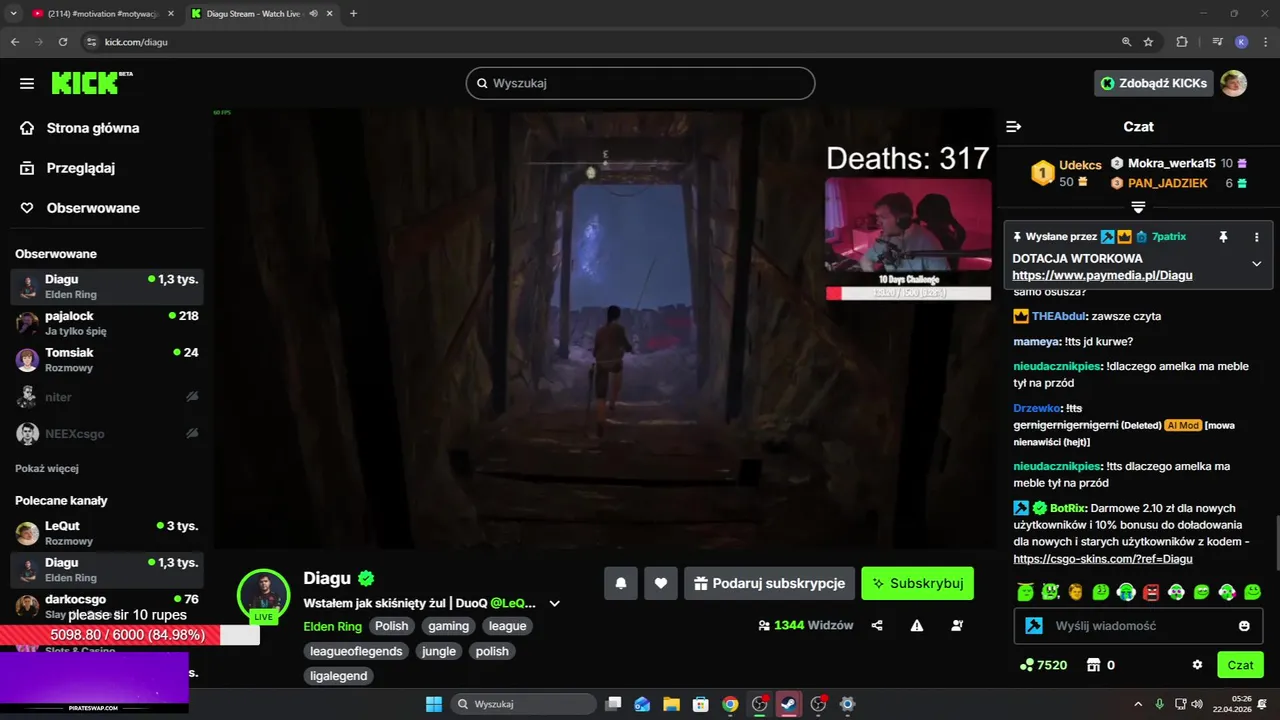
Task: Click the zoom magnifier in the address bar
Action: (x=1126, y=42)
